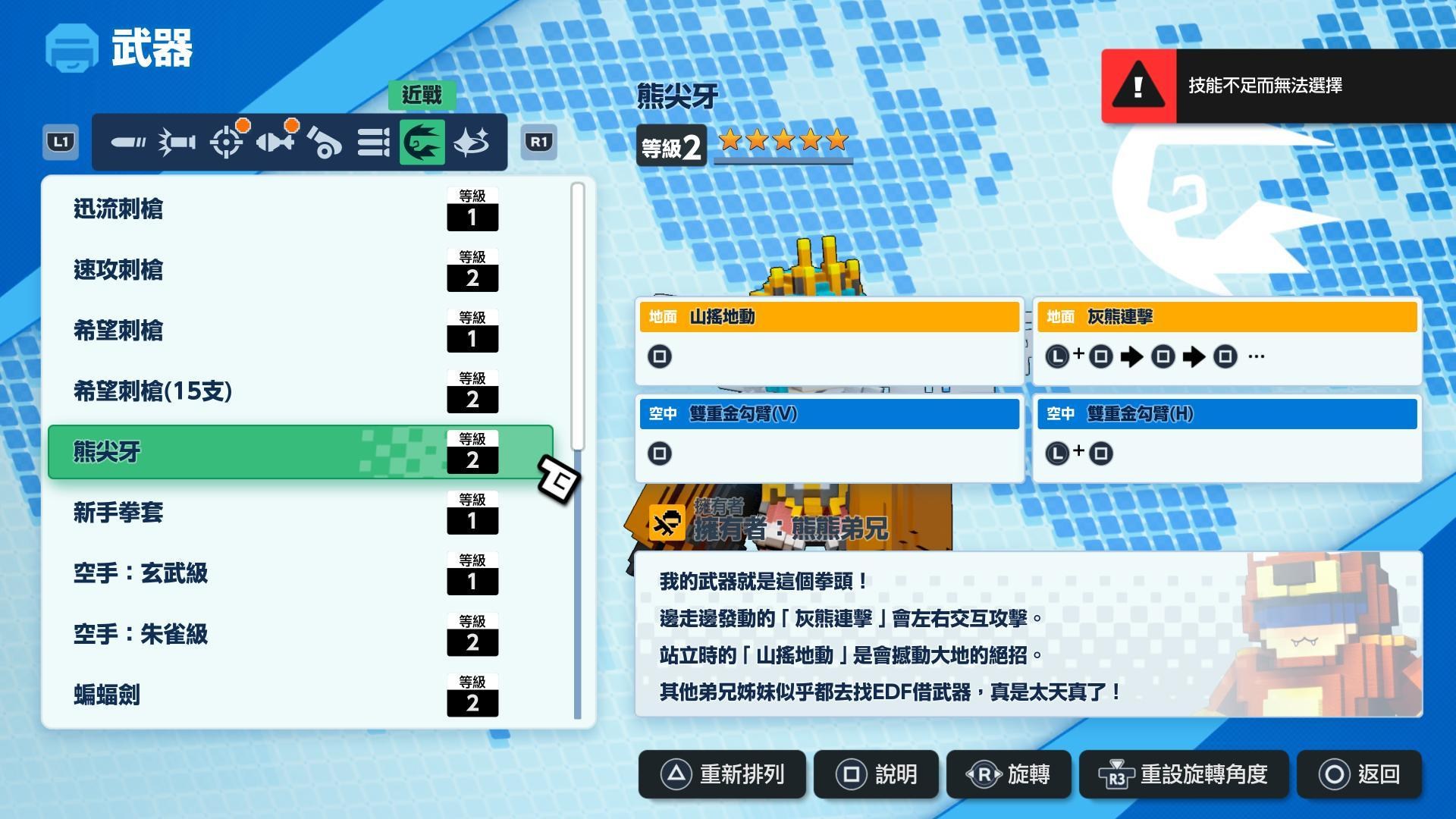Click the description line starting 邊走邊發動的
The image size is (1456, 819).
(x=851, y=618)
